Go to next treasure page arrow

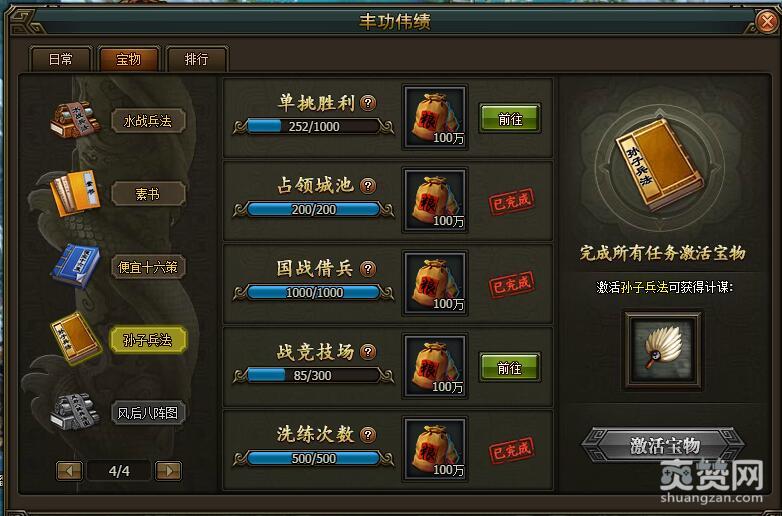(168, 471)
